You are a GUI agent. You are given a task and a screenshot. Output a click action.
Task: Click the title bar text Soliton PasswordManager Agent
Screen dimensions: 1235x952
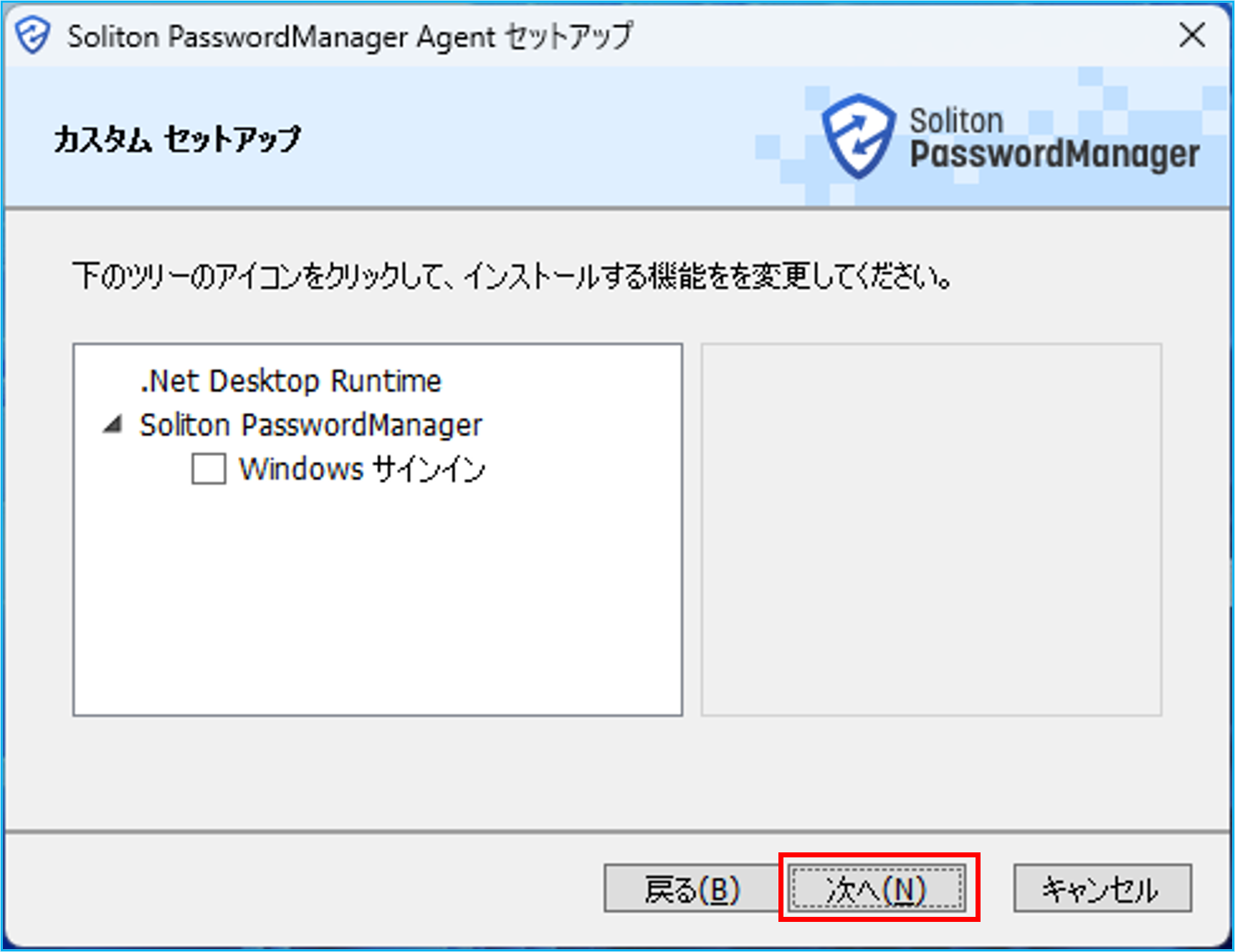coord(281,37)
